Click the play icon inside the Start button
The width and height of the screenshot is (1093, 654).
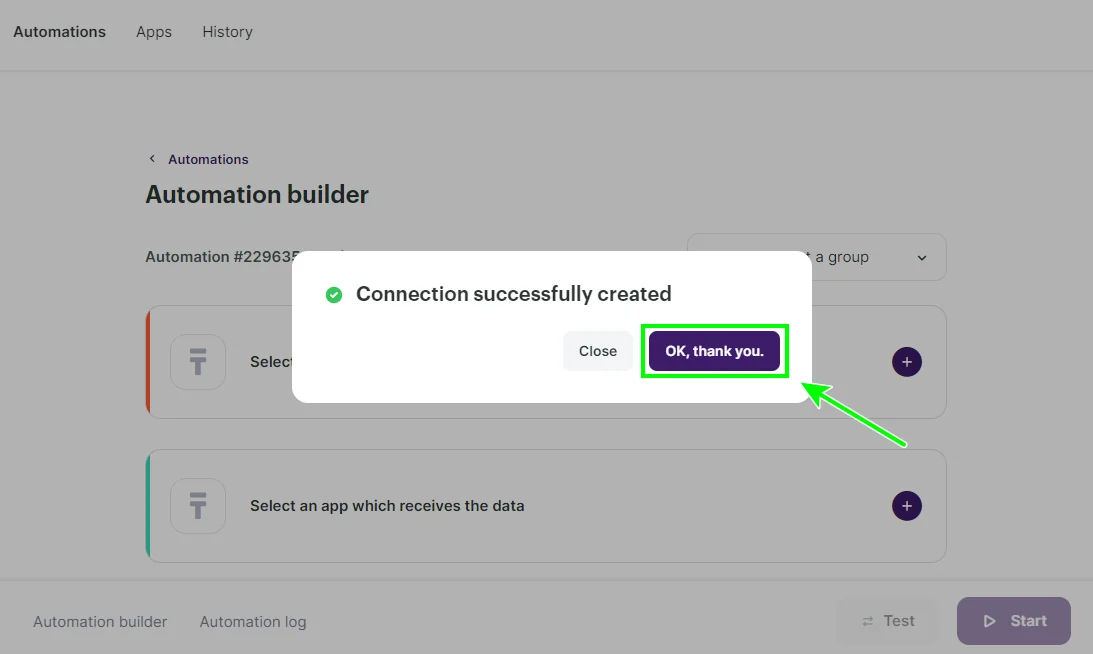coord(991,621)
